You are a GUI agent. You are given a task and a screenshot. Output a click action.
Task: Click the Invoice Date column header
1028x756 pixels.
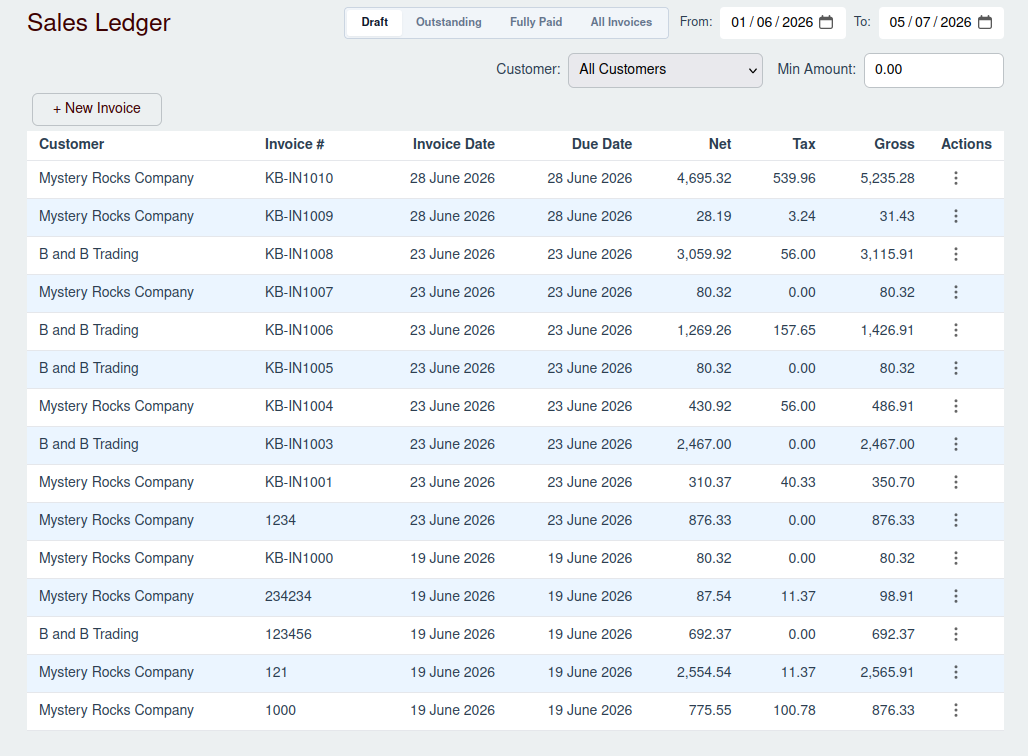(454, 144)
